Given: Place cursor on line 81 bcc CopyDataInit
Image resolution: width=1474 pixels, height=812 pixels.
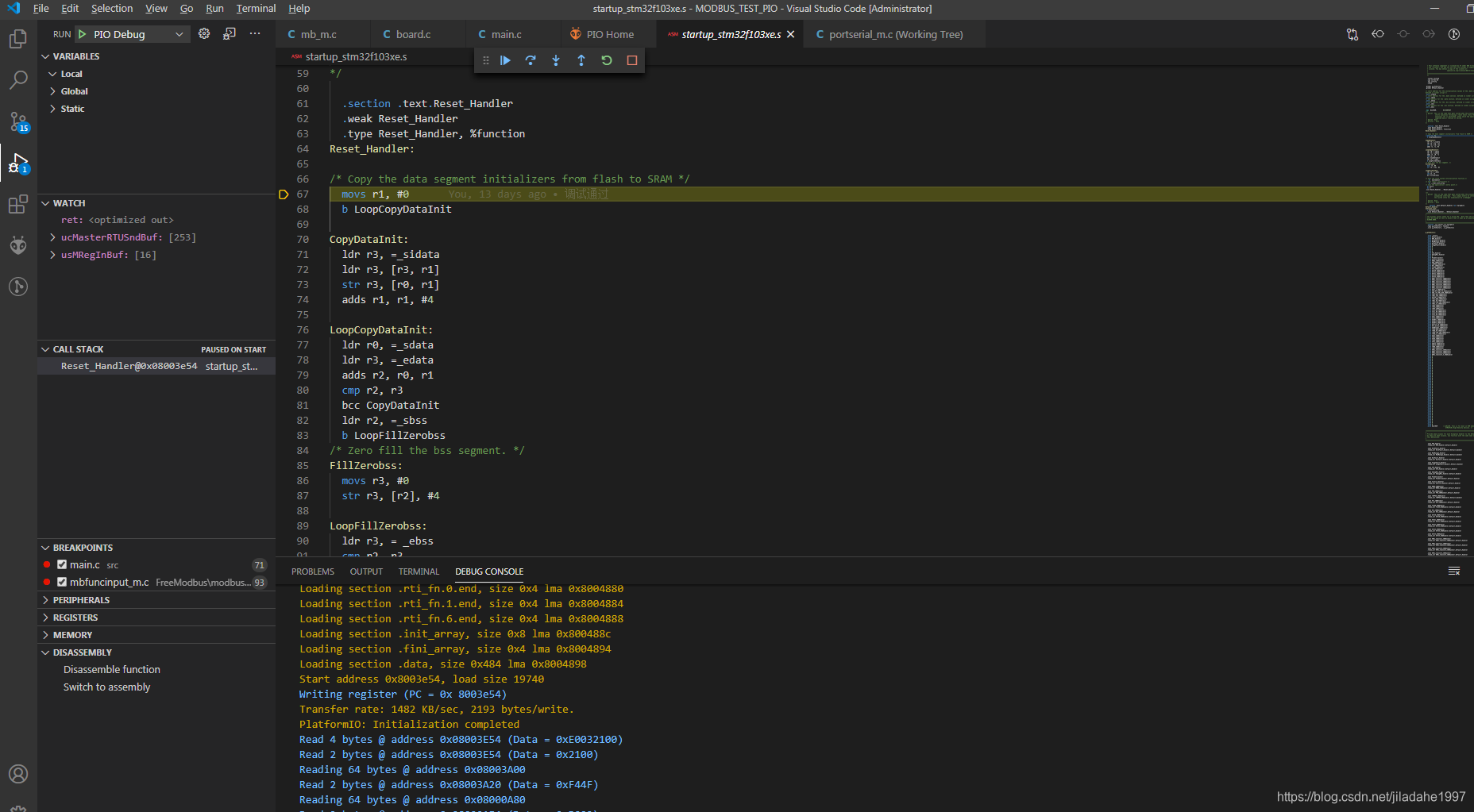Looking at the screenshot, I should click(391, 406).
